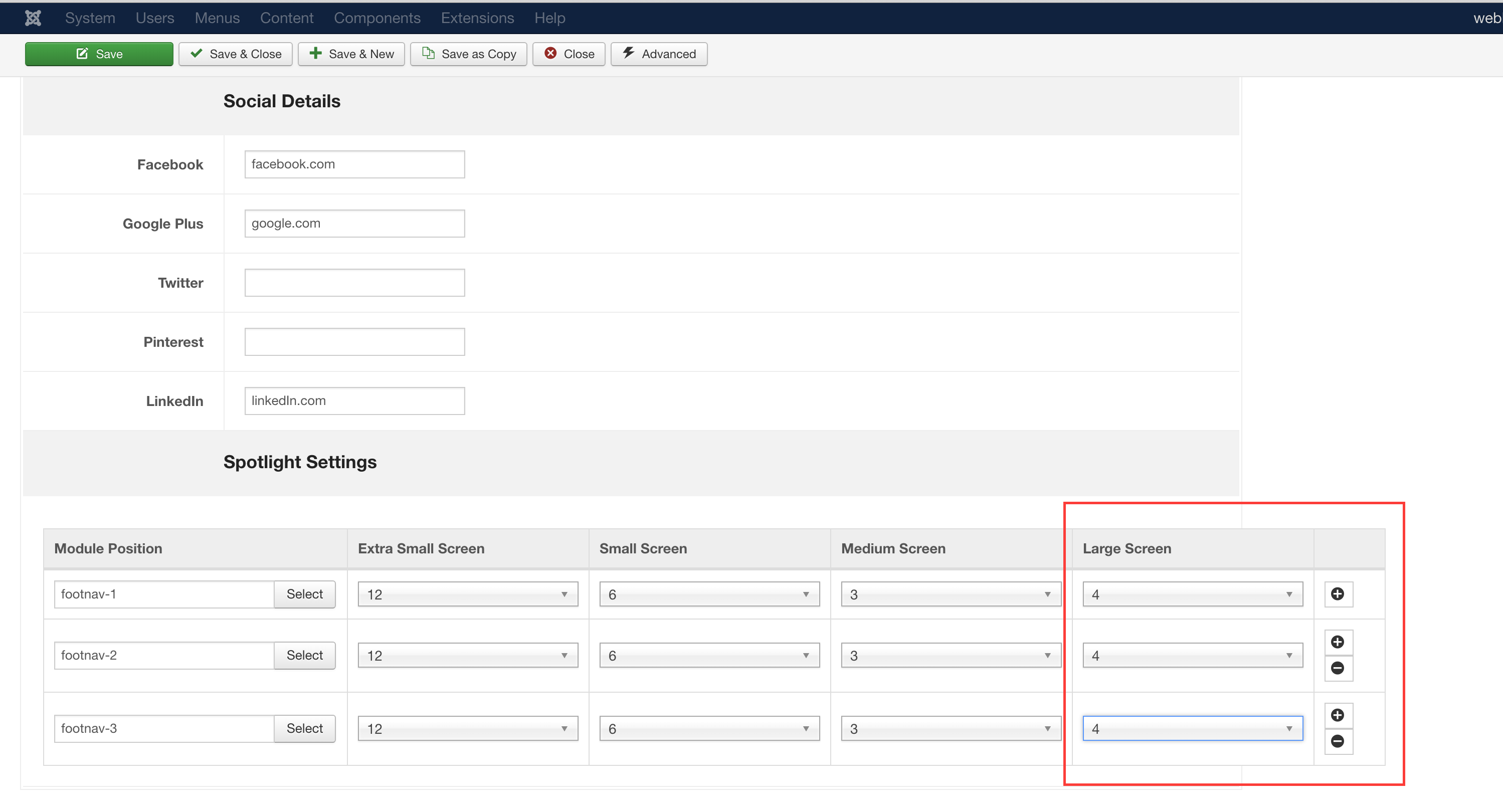Click add row icon for footnav-3

(1337, 715)
